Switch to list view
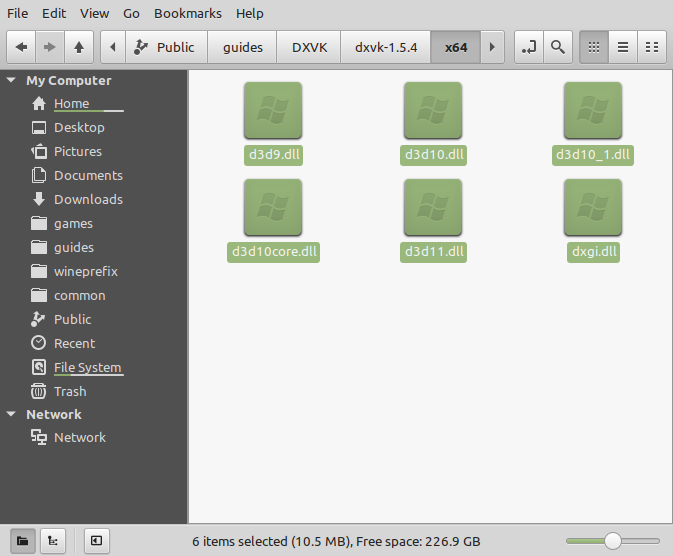 [x=623, y=47]
